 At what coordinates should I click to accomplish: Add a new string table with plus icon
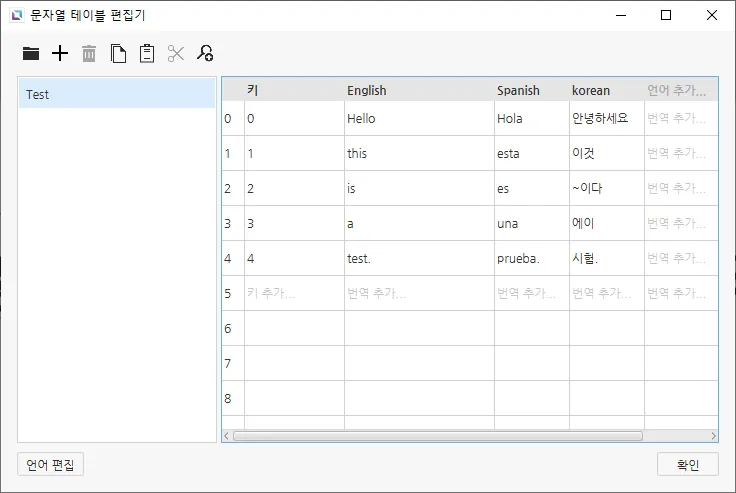click(x=60, y=54)
